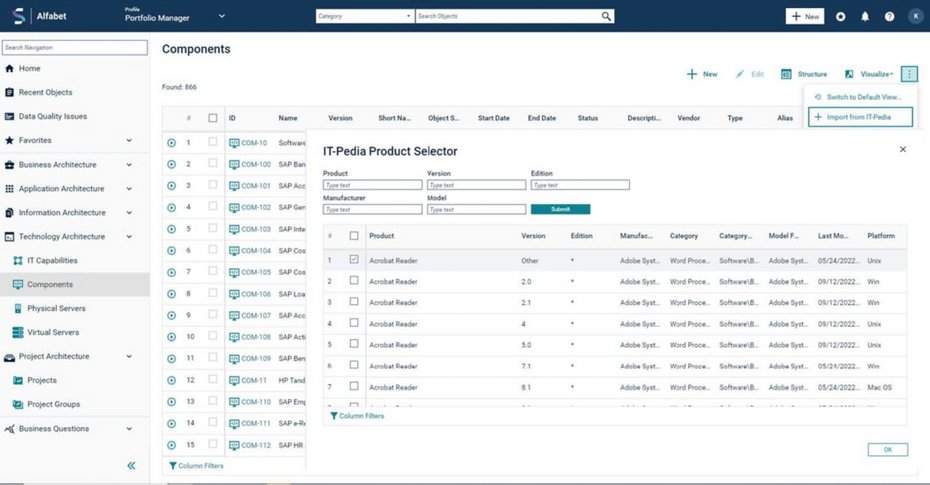Check Acrobat Reader version 2.0 row
The height and width of the screenshot is (485, 930).
pos(354,280)
